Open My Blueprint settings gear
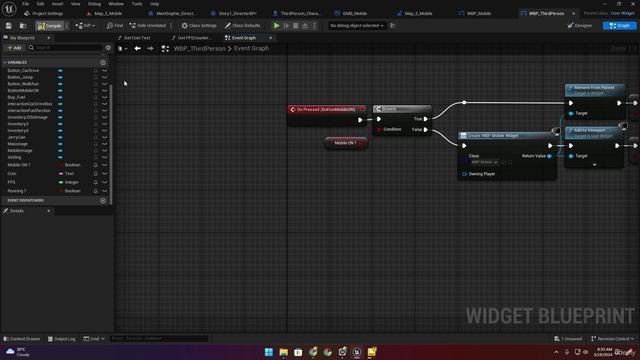Image resolution: width=640 pixels, height=360 pixels. [108, 48]
